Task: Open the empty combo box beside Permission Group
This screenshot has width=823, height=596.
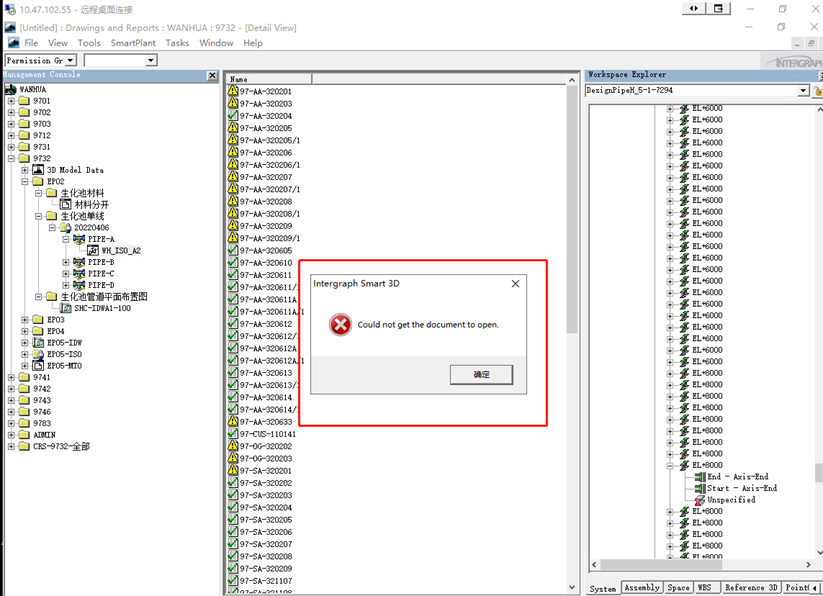Action: 151,60
